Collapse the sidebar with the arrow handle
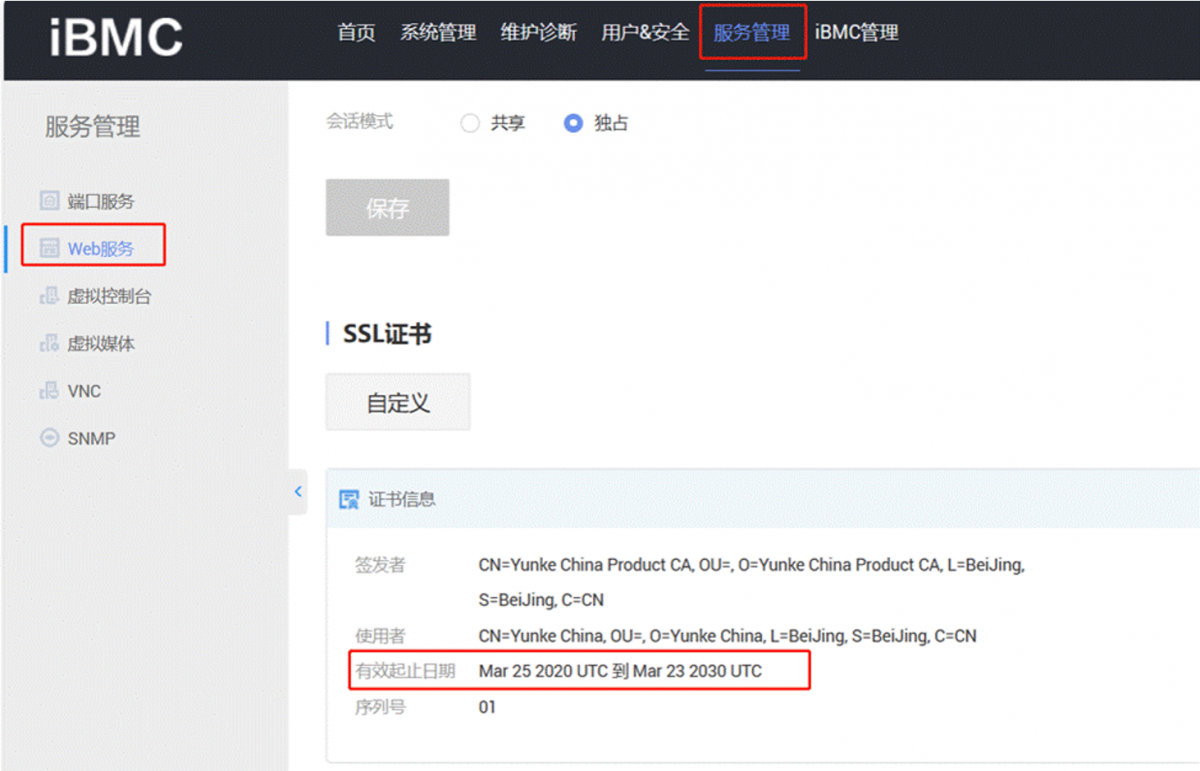Image resolution: width=1200 pixels, height=771 pixels. (298, 491)
